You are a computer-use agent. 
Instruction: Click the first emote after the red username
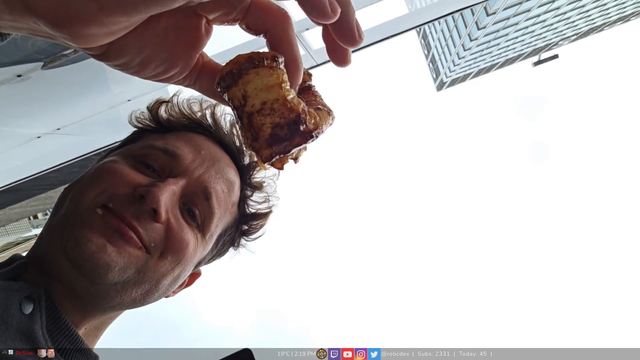pyautogui.click(x=41, y=353)
